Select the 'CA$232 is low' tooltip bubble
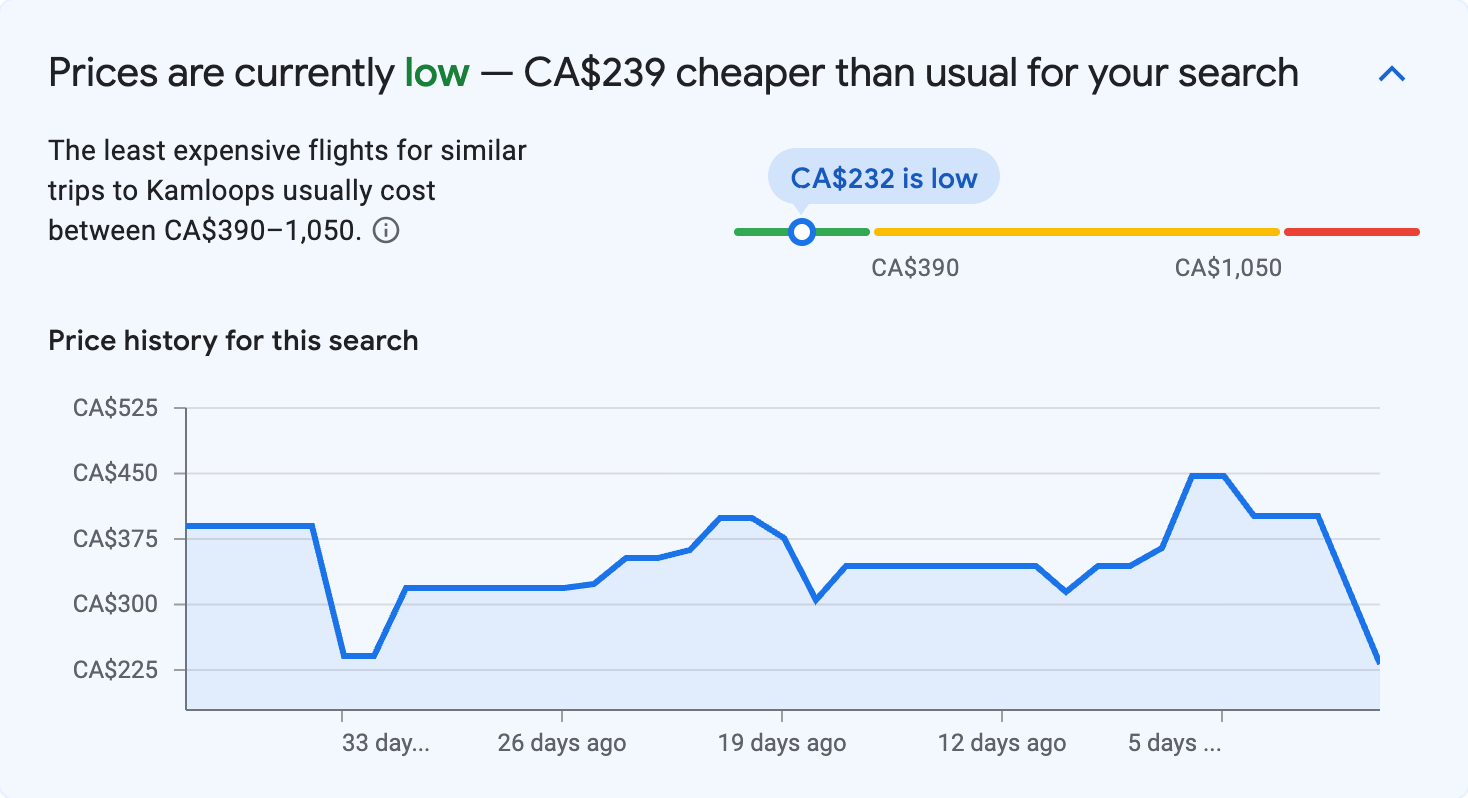This screenshot has width=1468, height=798. click(883, 176)
